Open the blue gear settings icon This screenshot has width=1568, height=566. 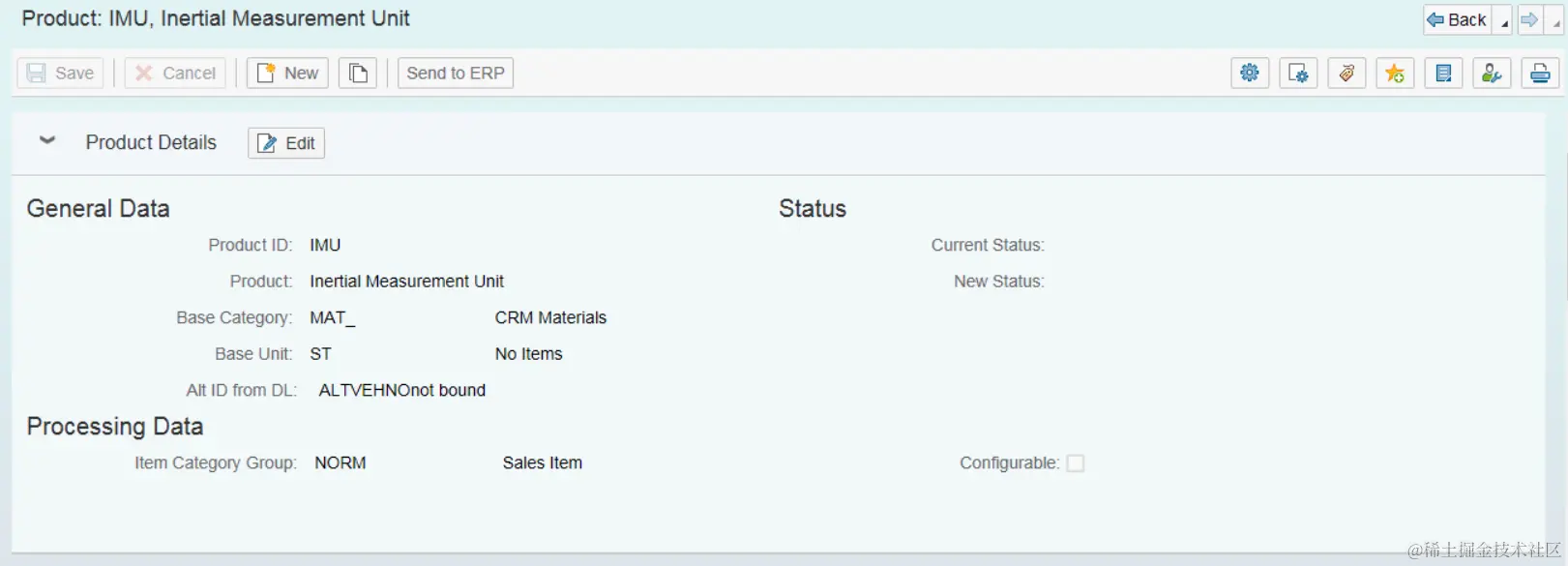[1250, 73]
